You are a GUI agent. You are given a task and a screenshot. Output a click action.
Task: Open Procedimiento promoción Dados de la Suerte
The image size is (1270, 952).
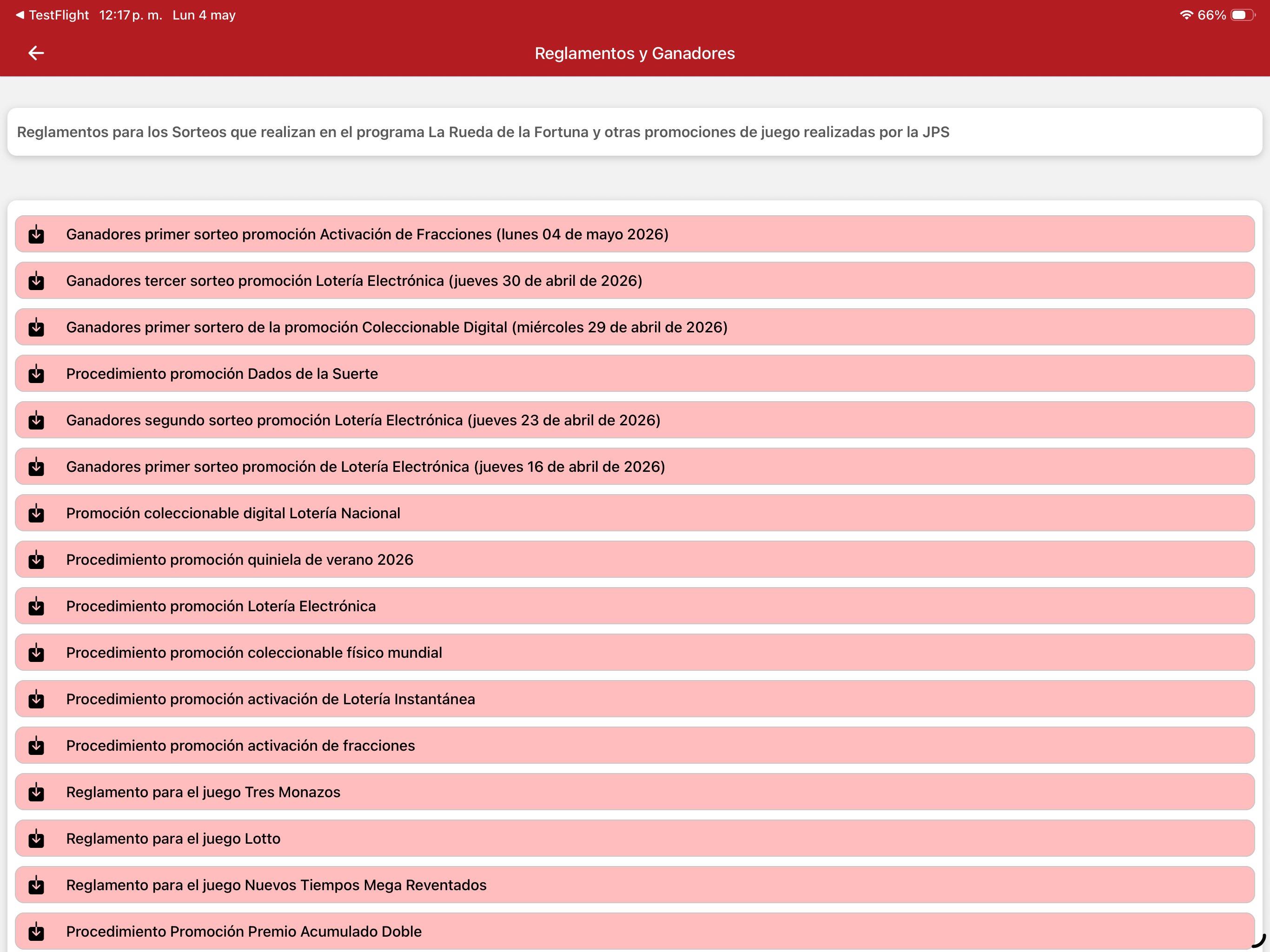tap(635, 374)
